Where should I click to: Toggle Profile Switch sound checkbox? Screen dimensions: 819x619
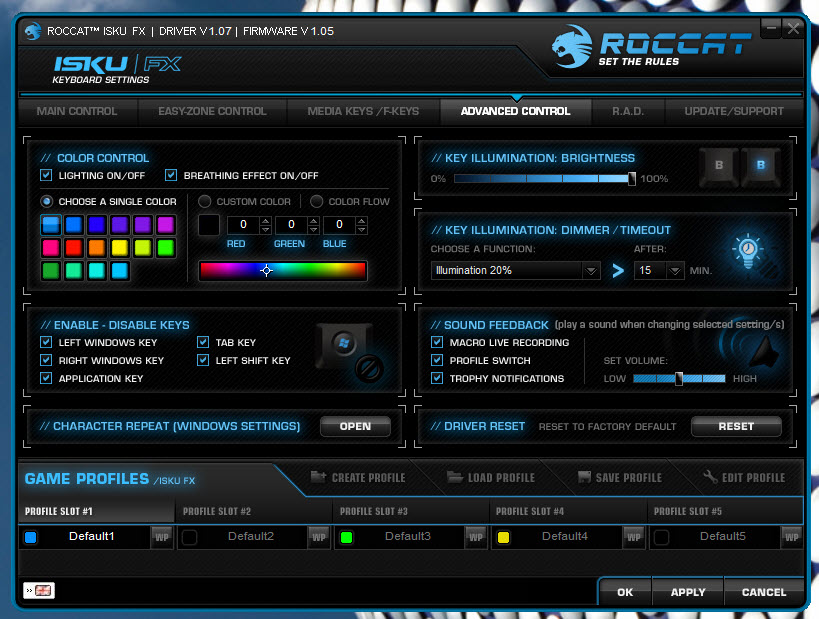tap(437, 360)
